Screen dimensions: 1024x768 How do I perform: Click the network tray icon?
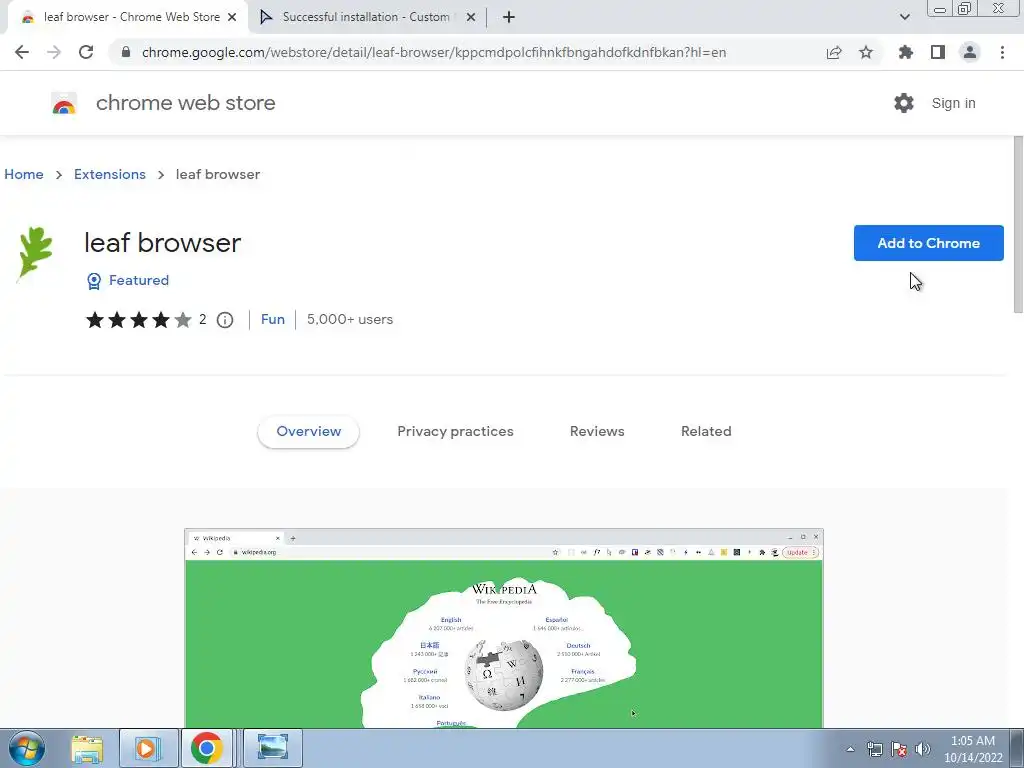pos(874,749)
